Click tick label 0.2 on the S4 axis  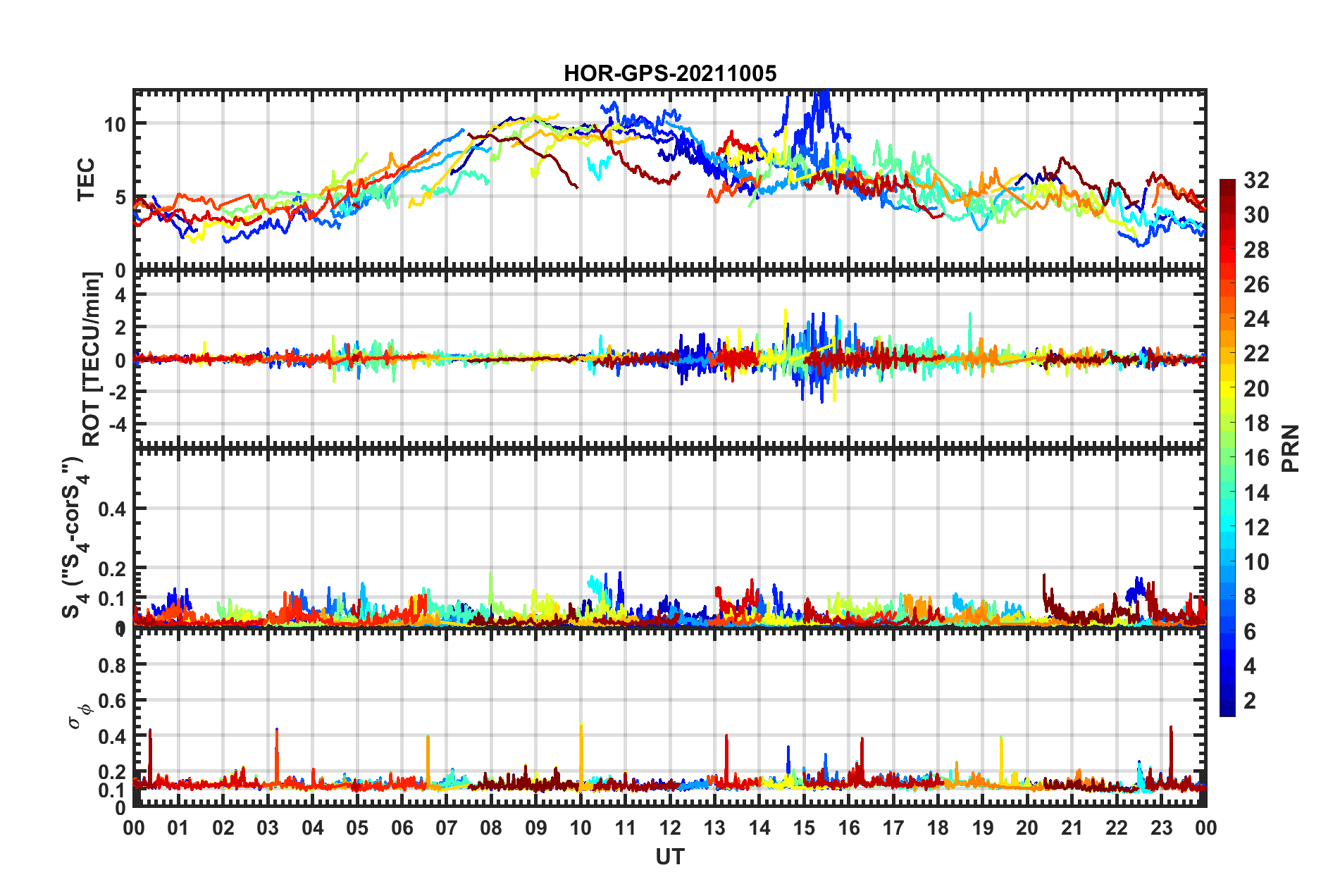pyautogui.click(x=113, y=568)
